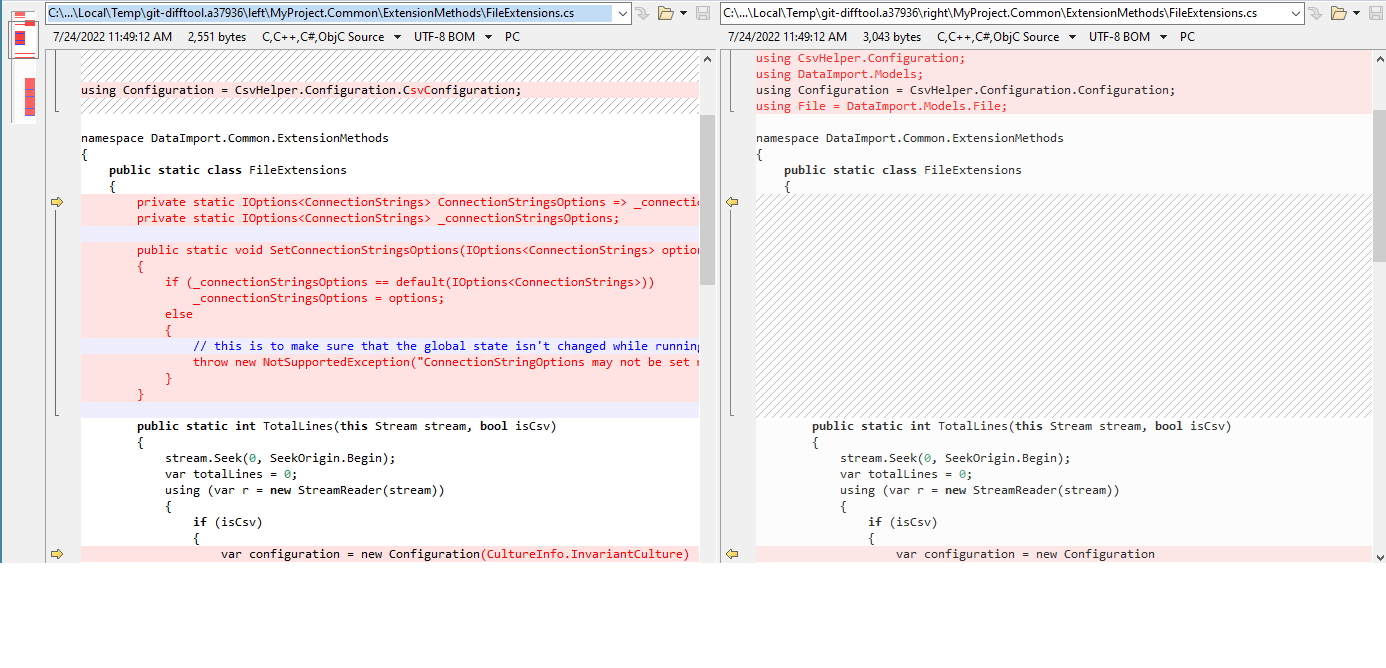Click the left pane back arrow icon

tap(642, 13)
